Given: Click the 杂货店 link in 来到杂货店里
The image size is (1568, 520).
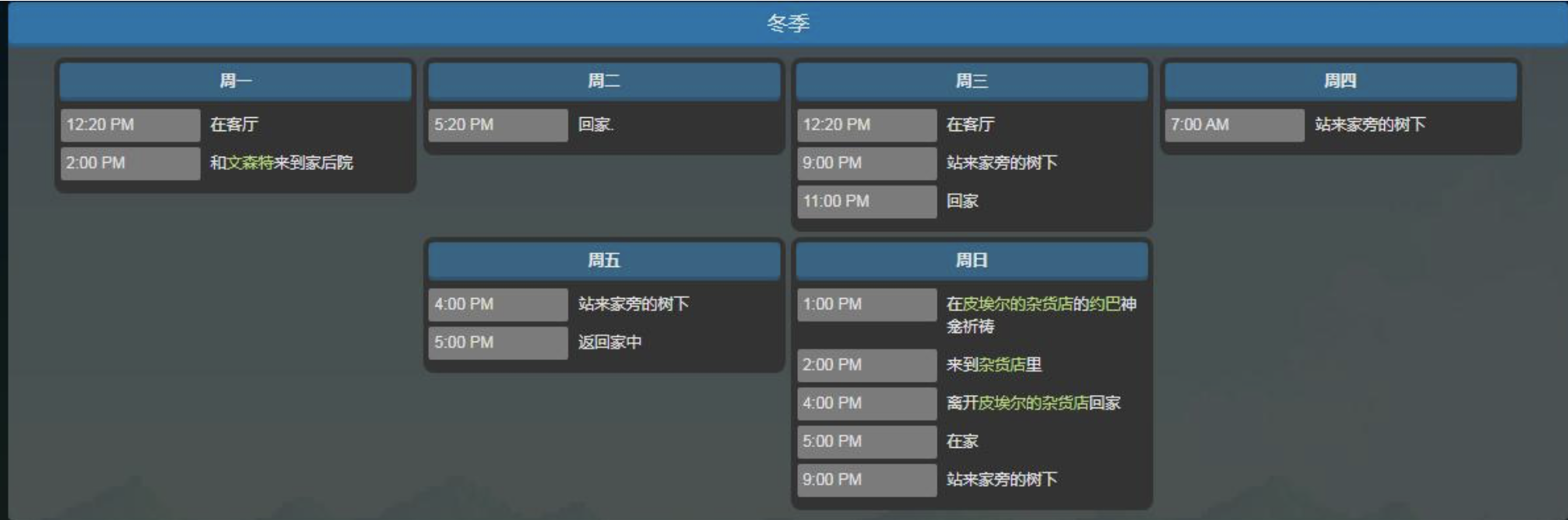Looking at the screenshot, I should coord(1002,365).
